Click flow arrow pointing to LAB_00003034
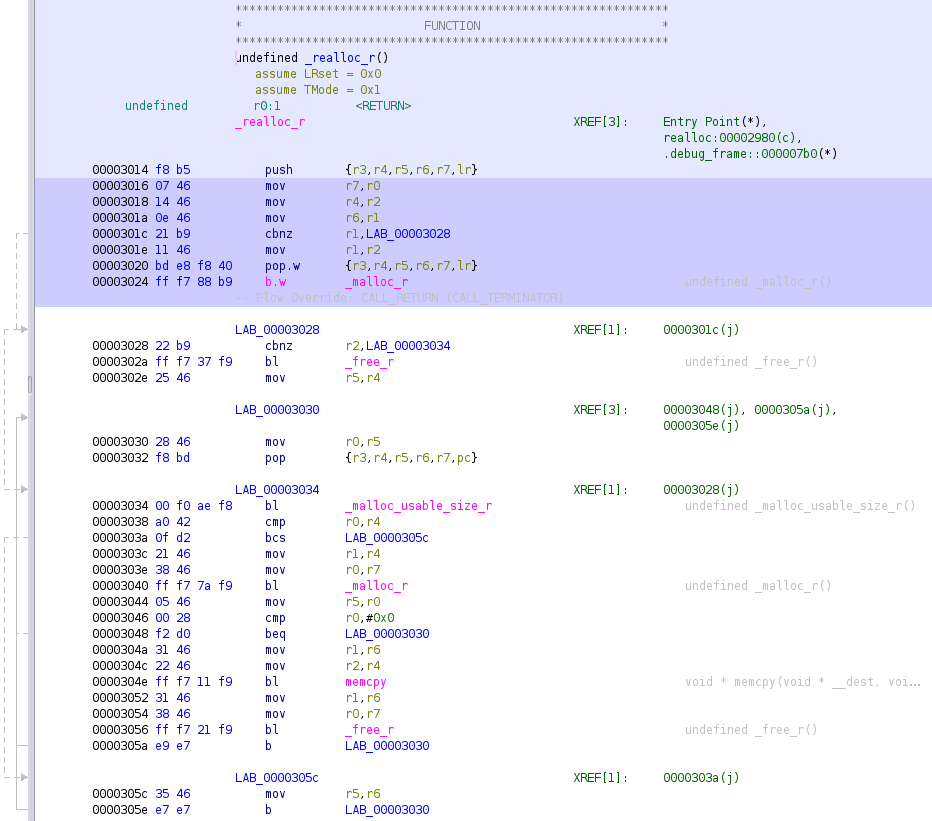This screenshot has width=932, height=821. point(23,489)
